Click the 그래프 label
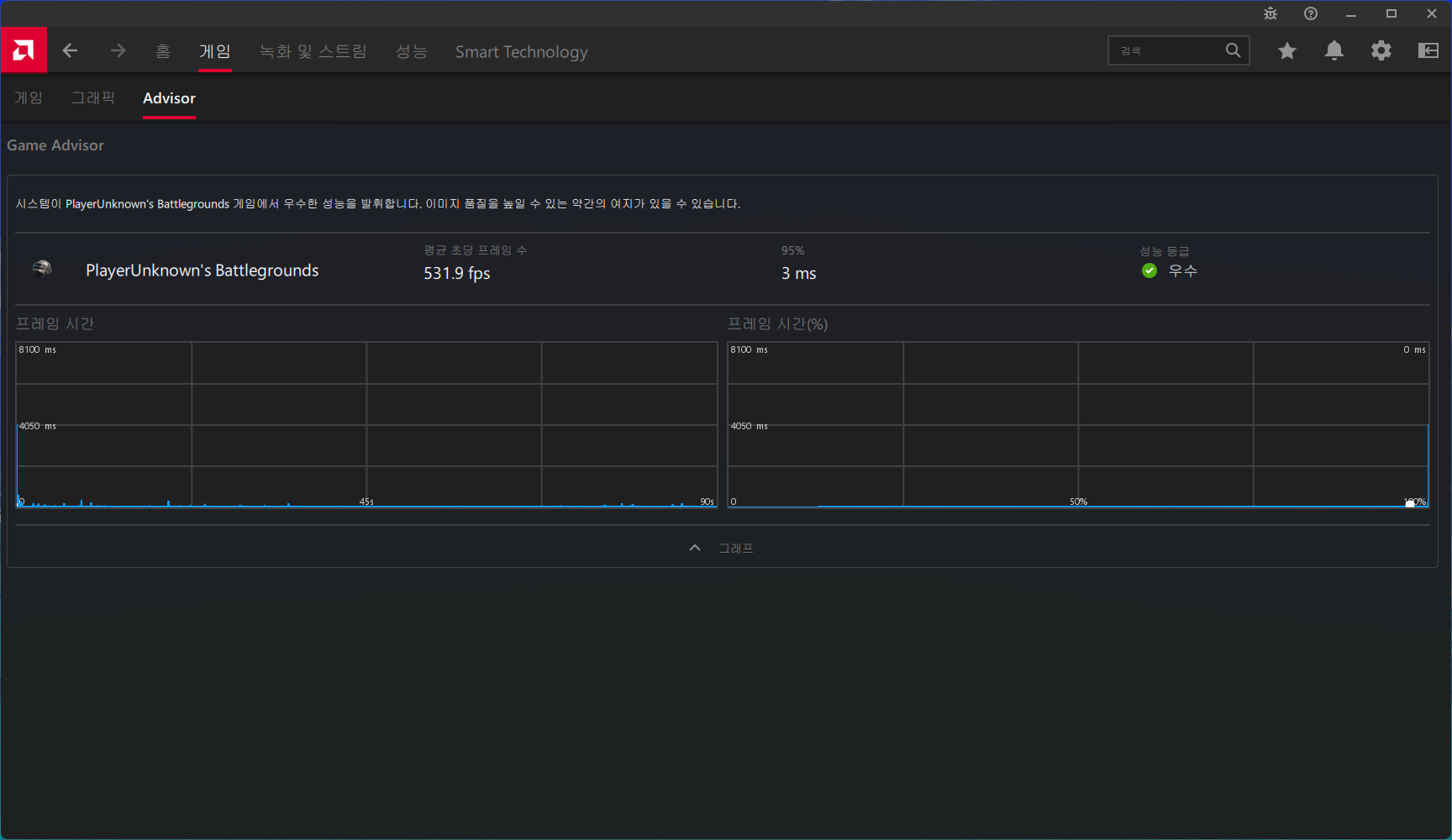Screen dimensions: 1452x840 point(736,548)
